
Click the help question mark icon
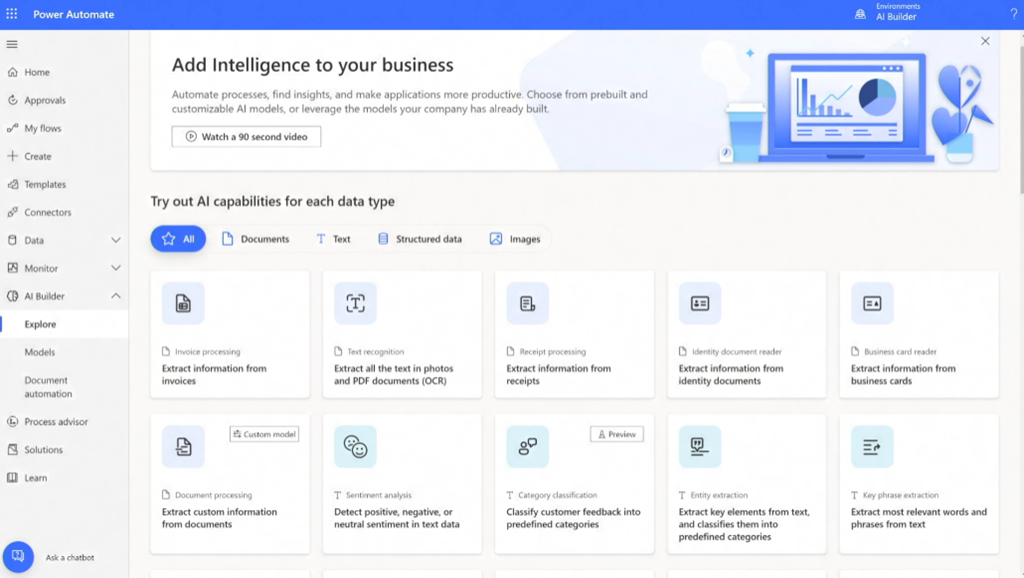tap(1013, 14)
